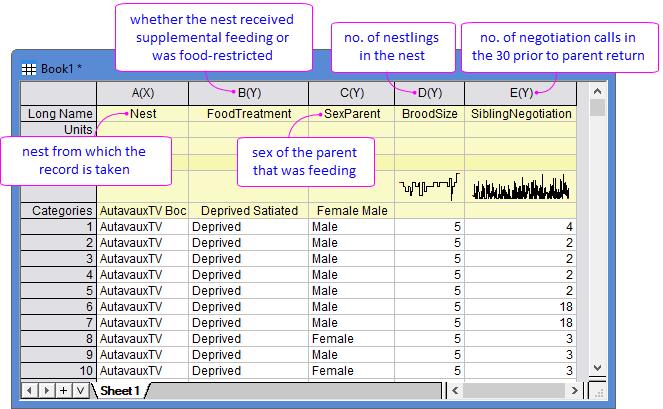Select row header 4

[59, 275]
